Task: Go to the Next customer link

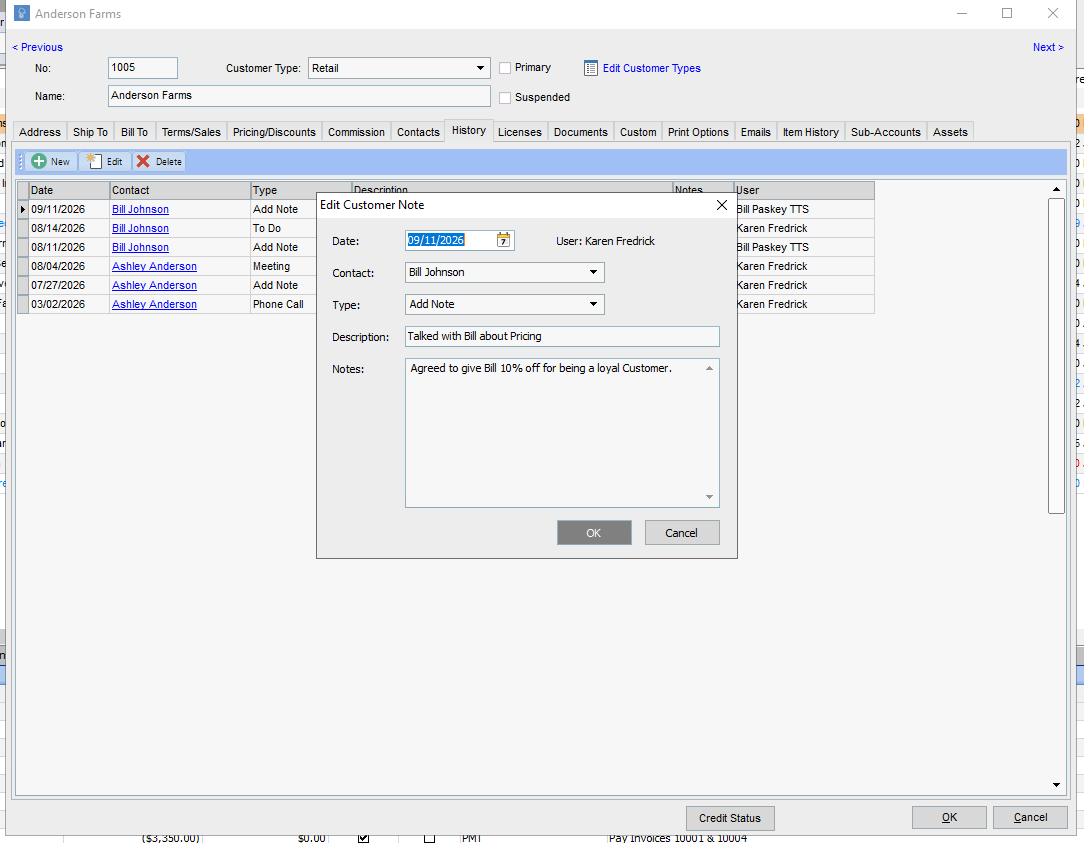Action: tap(1048, 47)
